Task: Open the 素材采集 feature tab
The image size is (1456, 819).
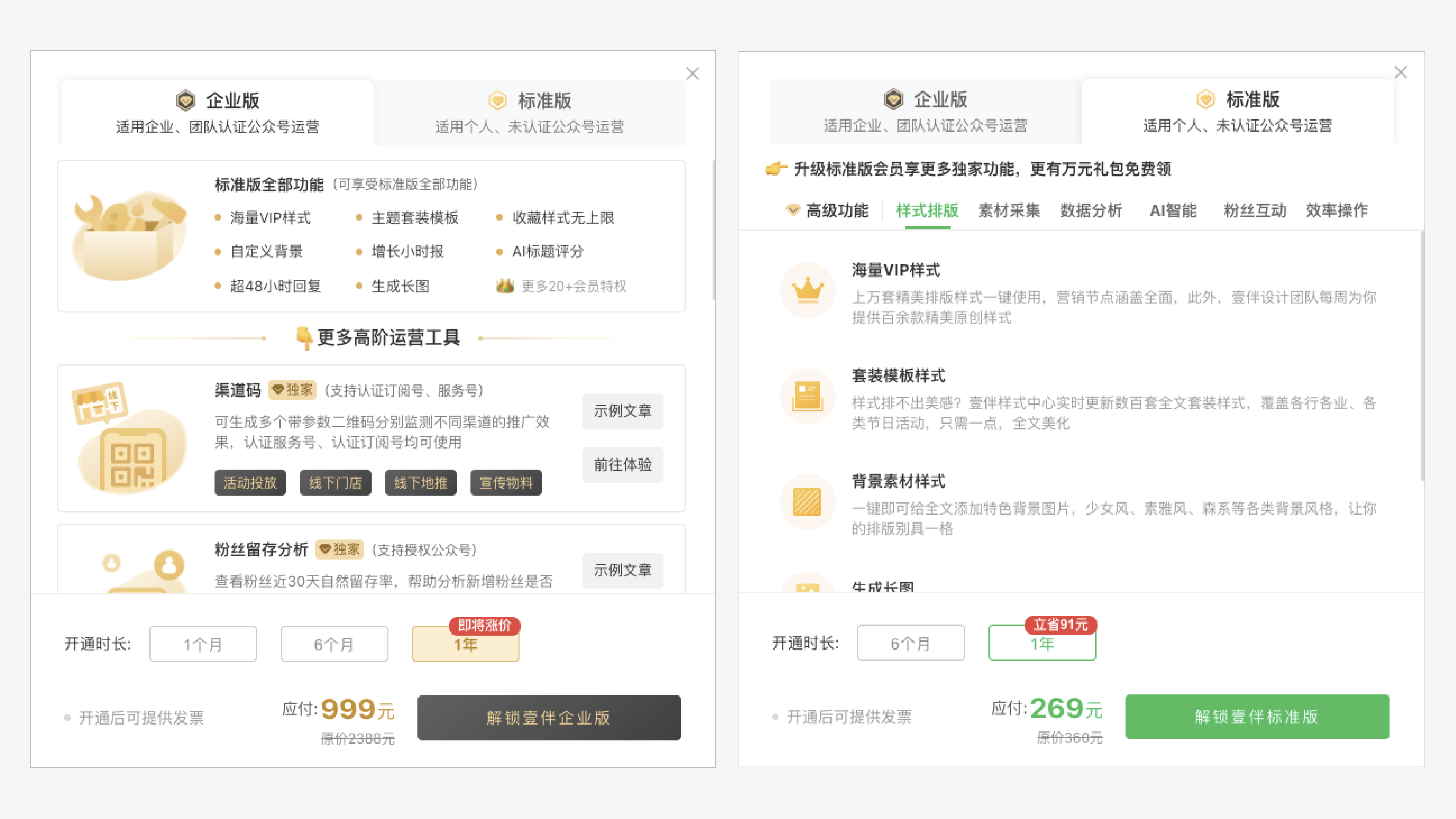Action: pyautogui.click(x=1009, y=211)
